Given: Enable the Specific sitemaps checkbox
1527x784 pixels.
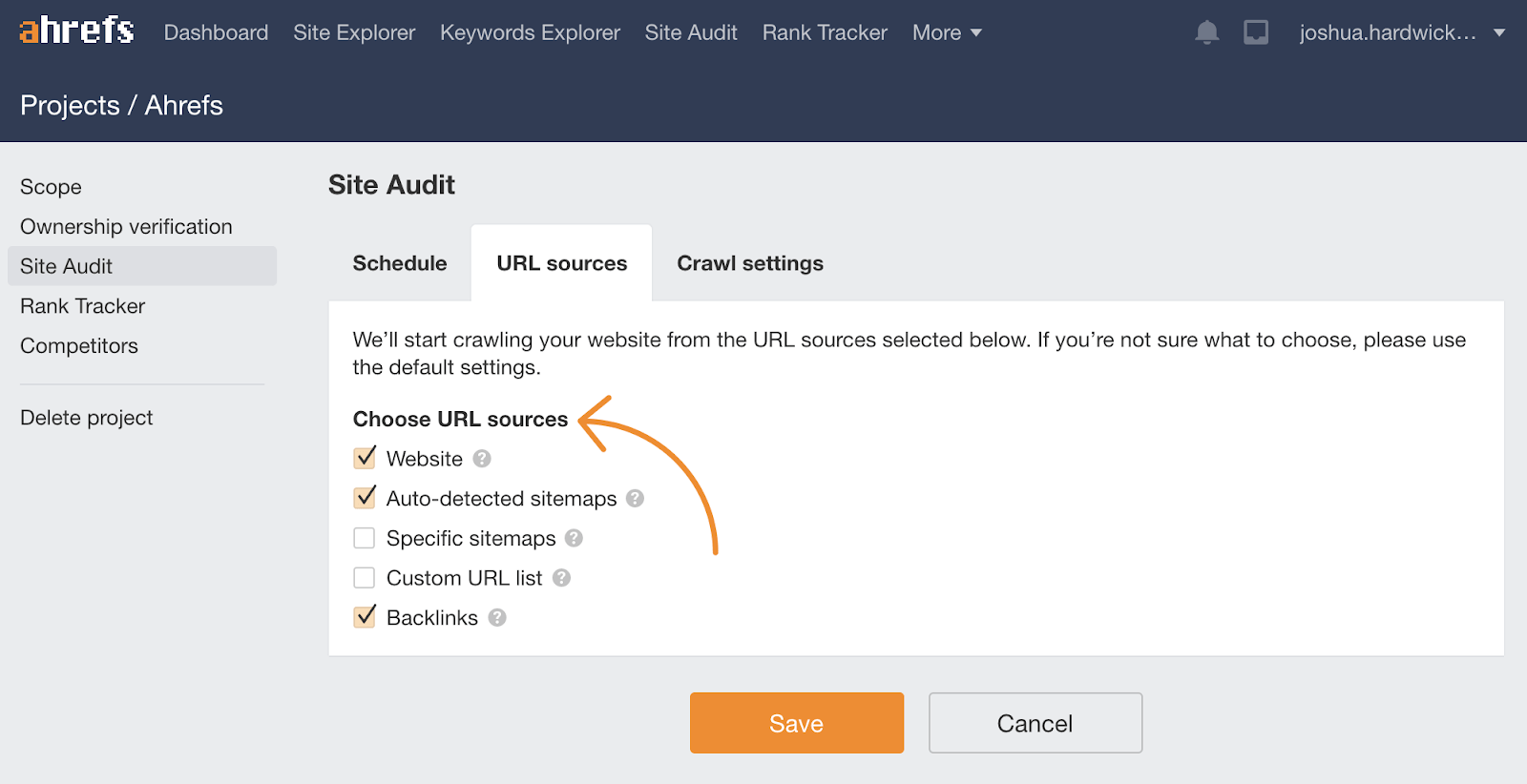Looking at the screenshot, I should 365,538.
